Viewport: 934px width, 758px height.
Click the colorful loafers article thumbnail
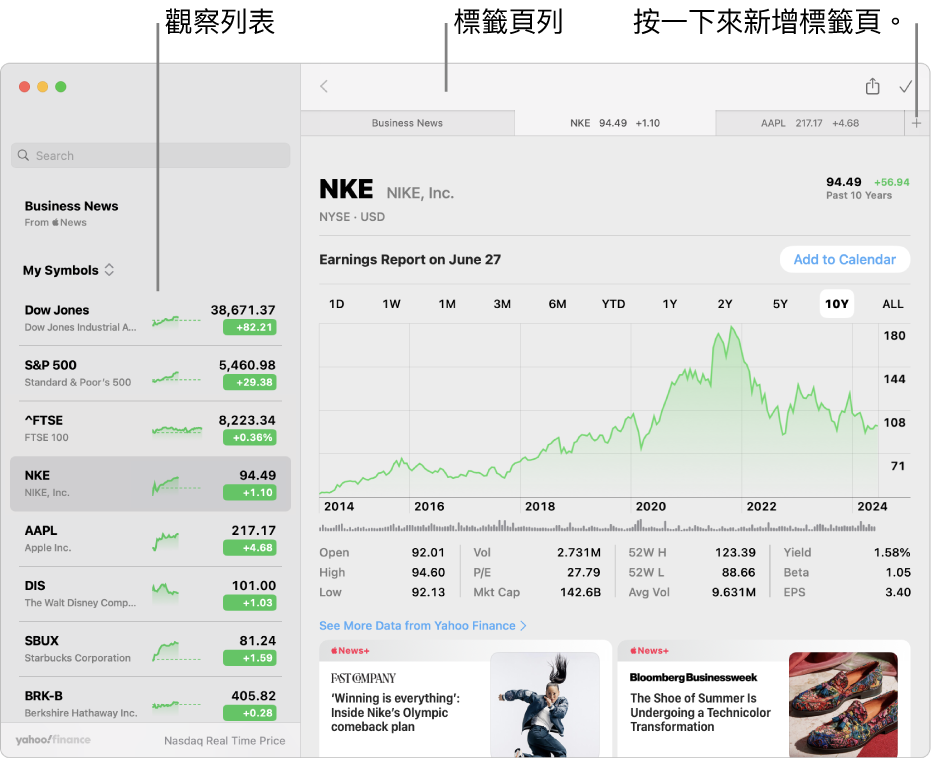[x=843, y=705]
